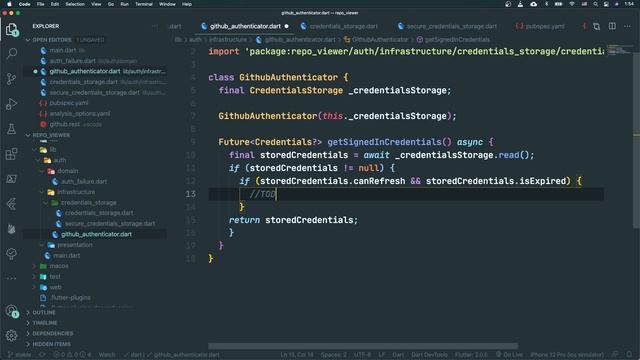This screenshot has height=360, width=640.
Task: Collapse the REPO_VIEWER folder section
Action: pos(51,135)
